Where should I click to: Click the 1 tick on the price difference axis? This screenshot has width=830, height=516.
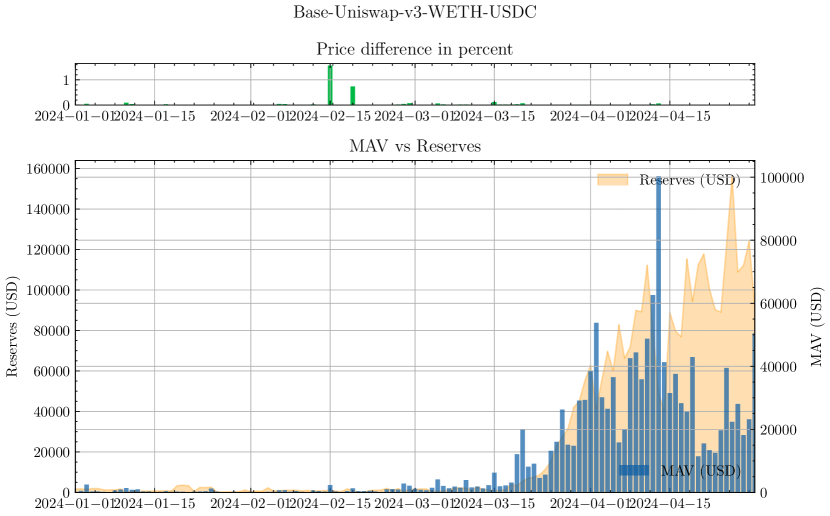pos(66,80)
